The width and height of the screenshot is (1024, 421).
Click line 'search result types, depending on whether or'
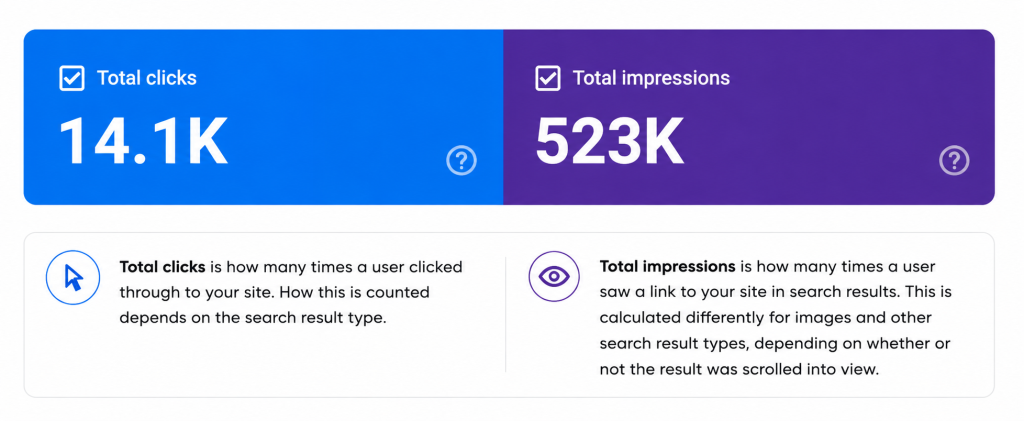[775, 344]
